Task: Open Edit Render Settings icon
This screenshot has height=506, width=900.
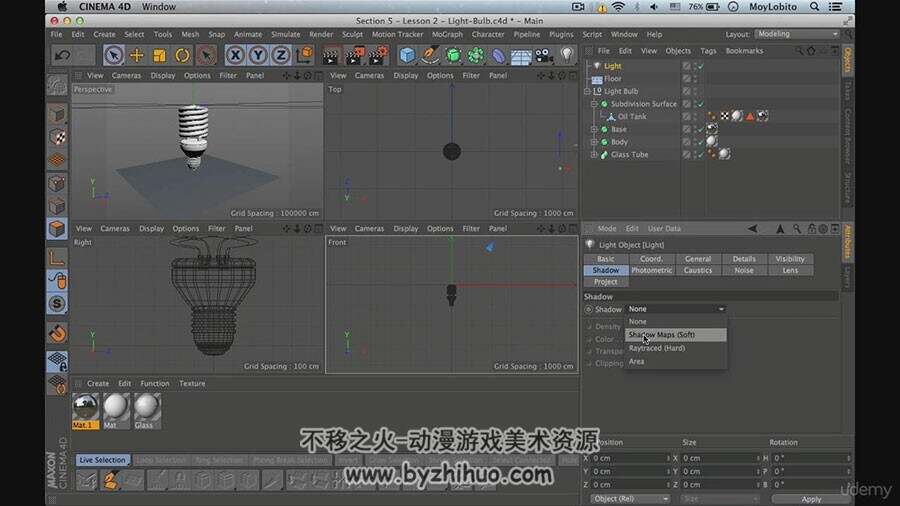Action: click(378, 55)
